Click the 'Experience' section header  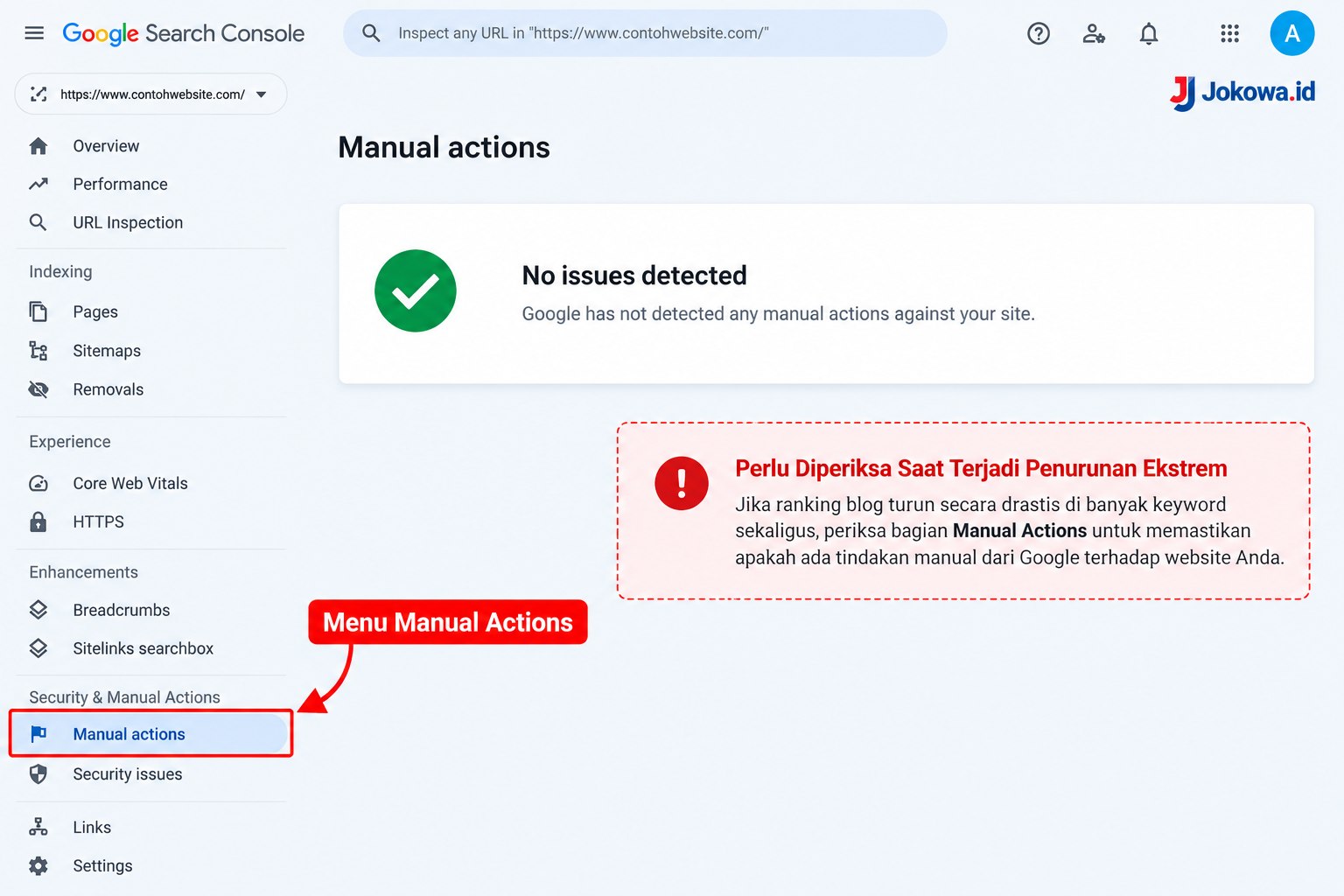click(70, 442)
